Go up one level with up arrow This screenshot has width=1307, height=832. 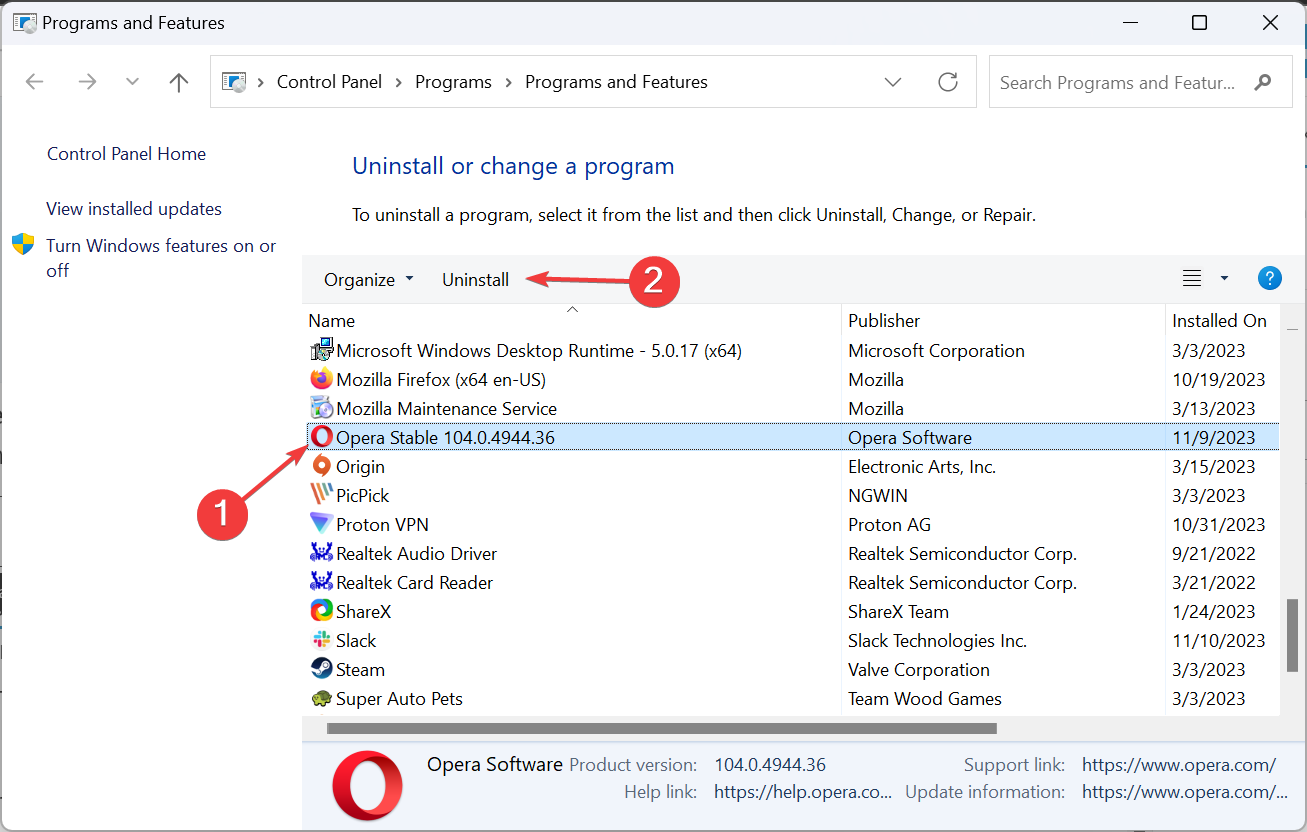pyautogui.click(x=179, y=82)
